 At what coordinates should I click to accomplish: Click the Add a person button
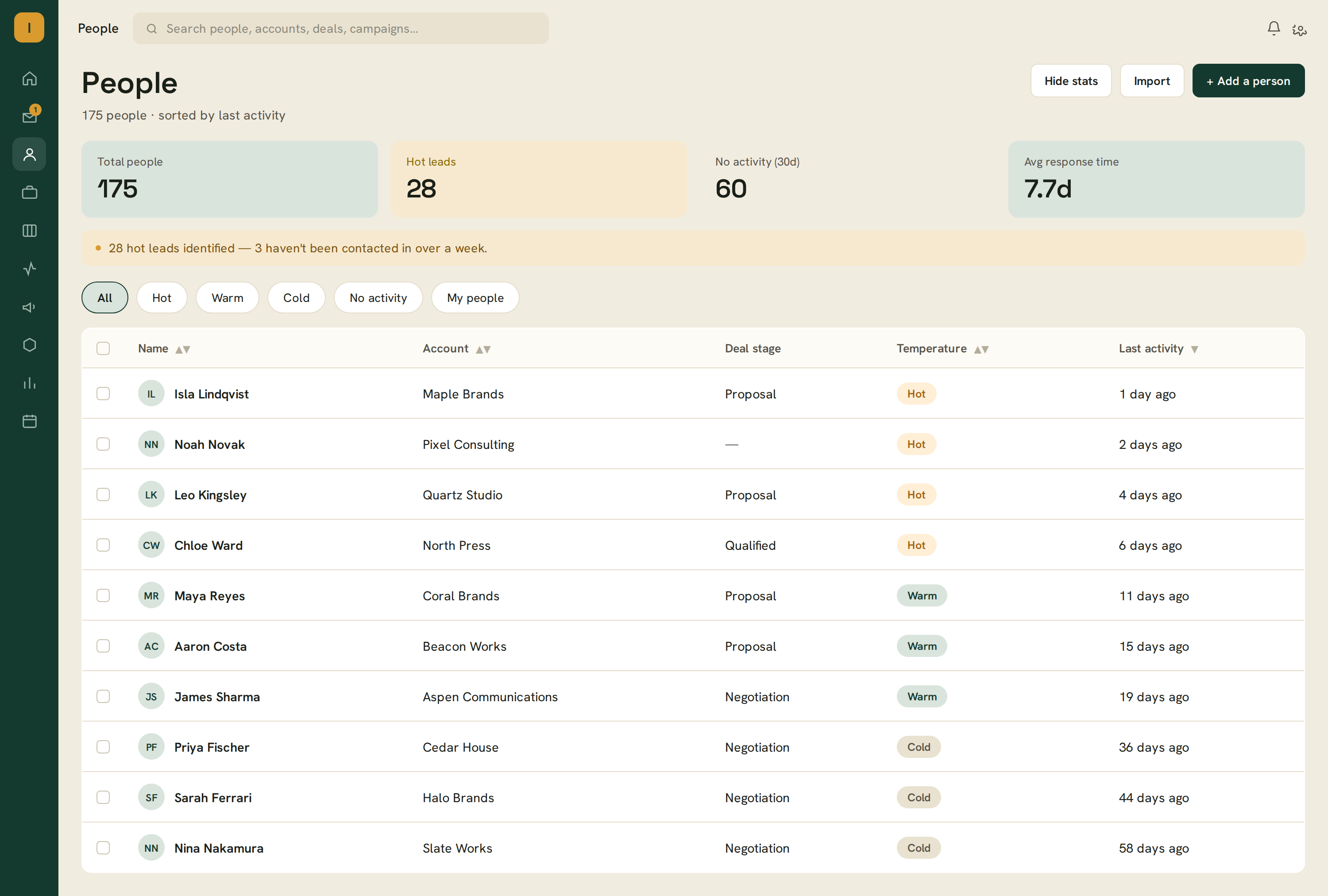(1248, 81)
